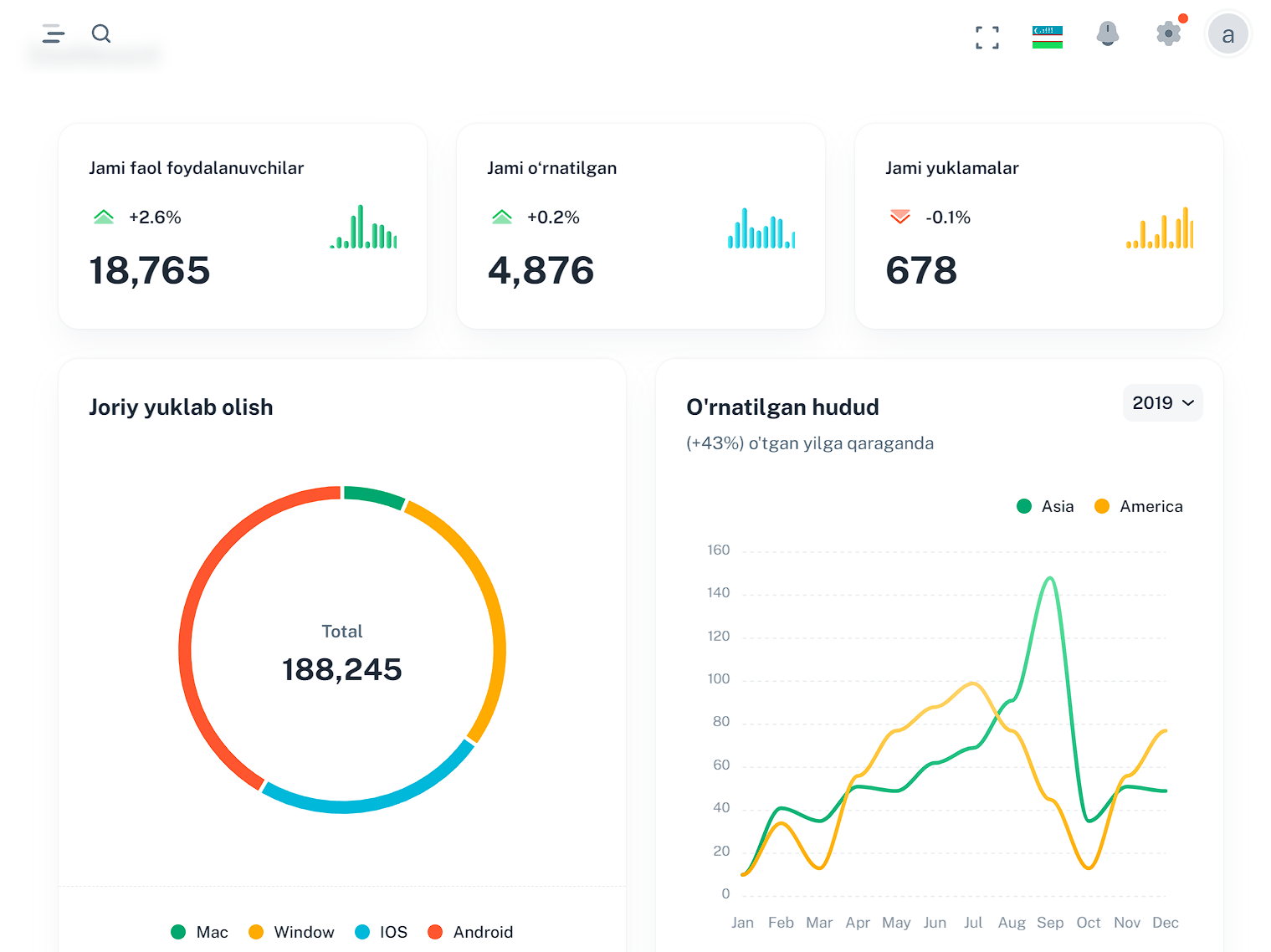Screen dimensions: 1271x952
Task: Click the green up arrow beside +2.6%
Action: pos(104,218)
